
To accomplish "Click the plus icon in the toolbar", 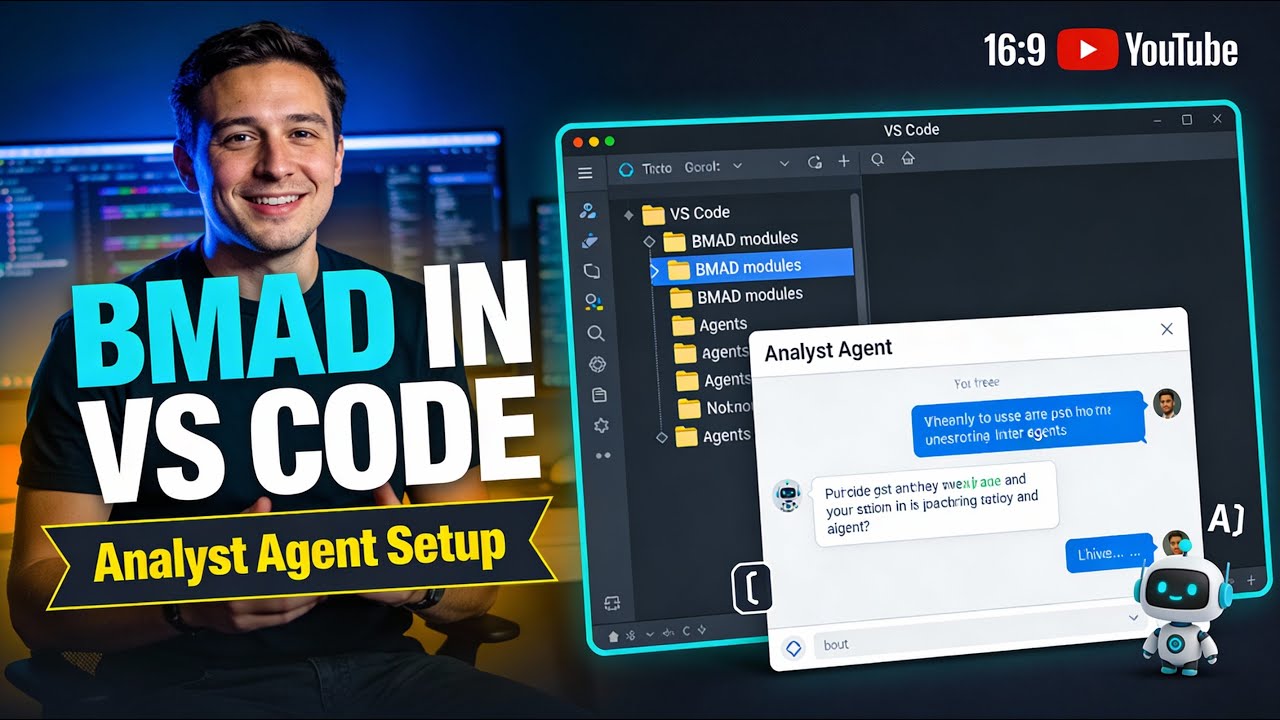I will point(843,161).
